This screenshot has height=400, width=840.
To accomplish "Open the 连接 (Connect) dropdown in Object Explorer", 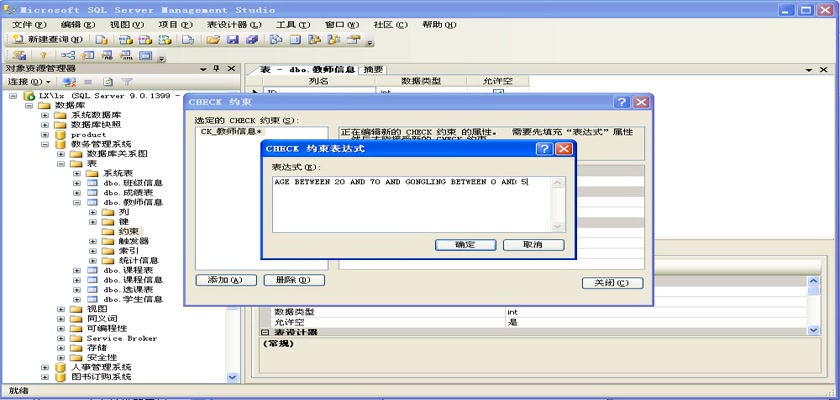I will pyautogui.click(x=29, y=82).
